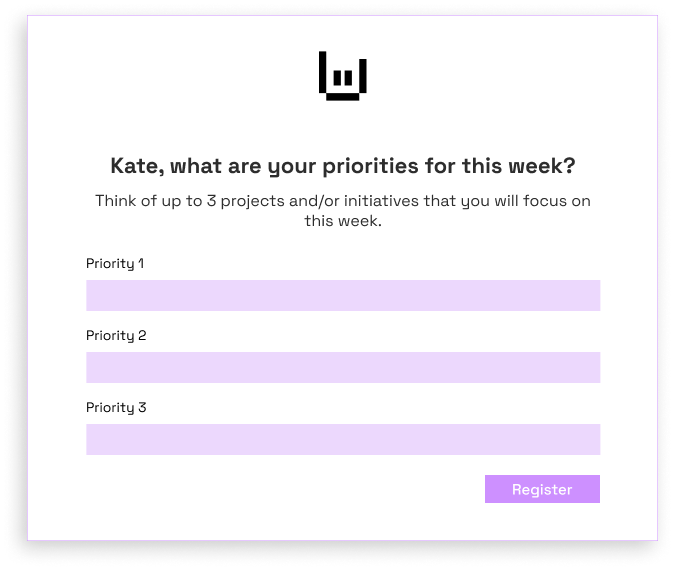Click the "Priority 3" label text
Image resolution: width=674 pixels, height=569 pixels.
[116, 408]
